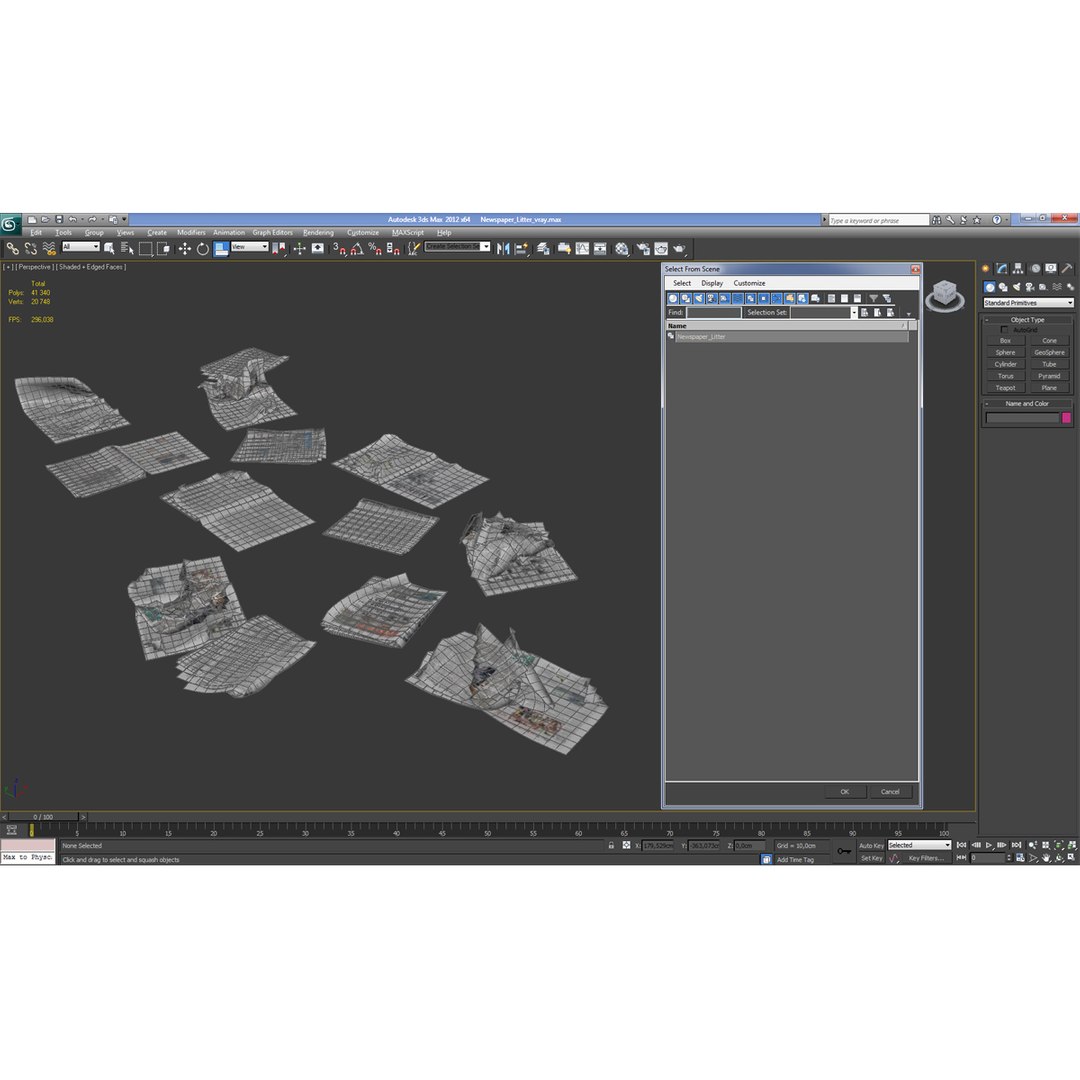Click the Select and Manipulate icon
The width and height of the screenshot is (1080, 1080).
tap(300, 249)
